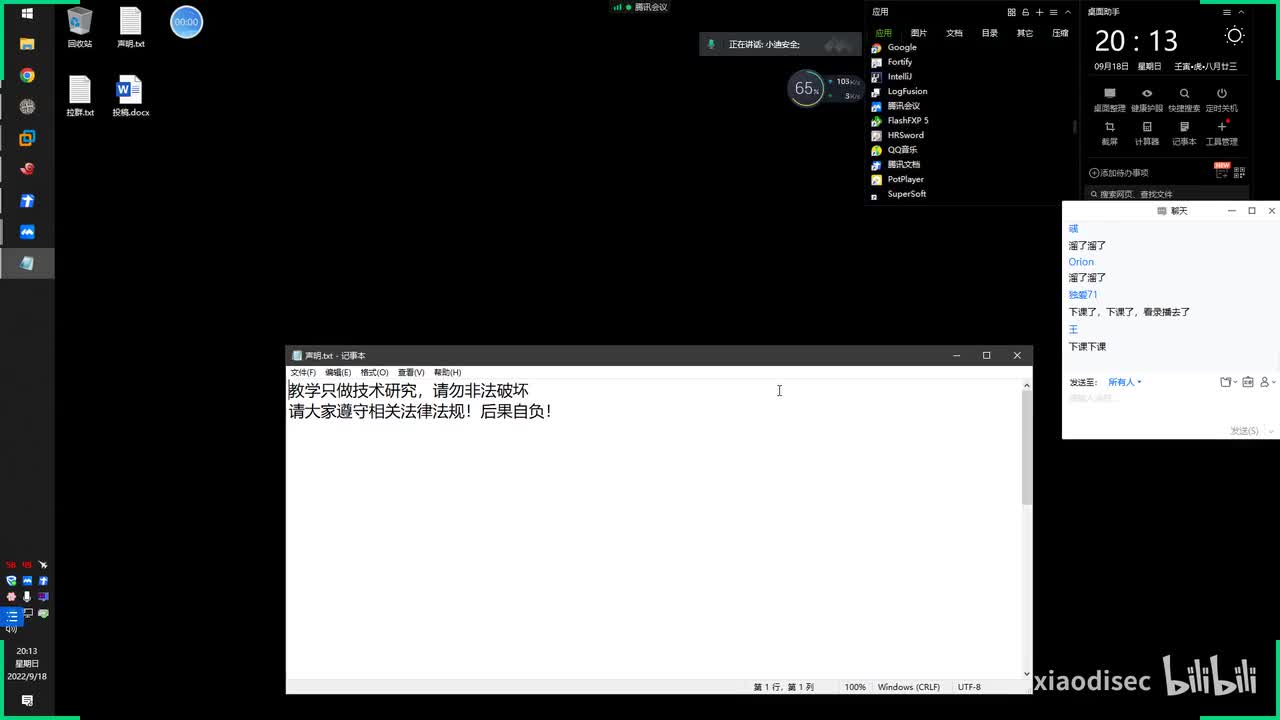Viewport: 1280px width, 720px height.
Task: Switch to the 目录 tab in the apps panel
Action: pos(989,33)
